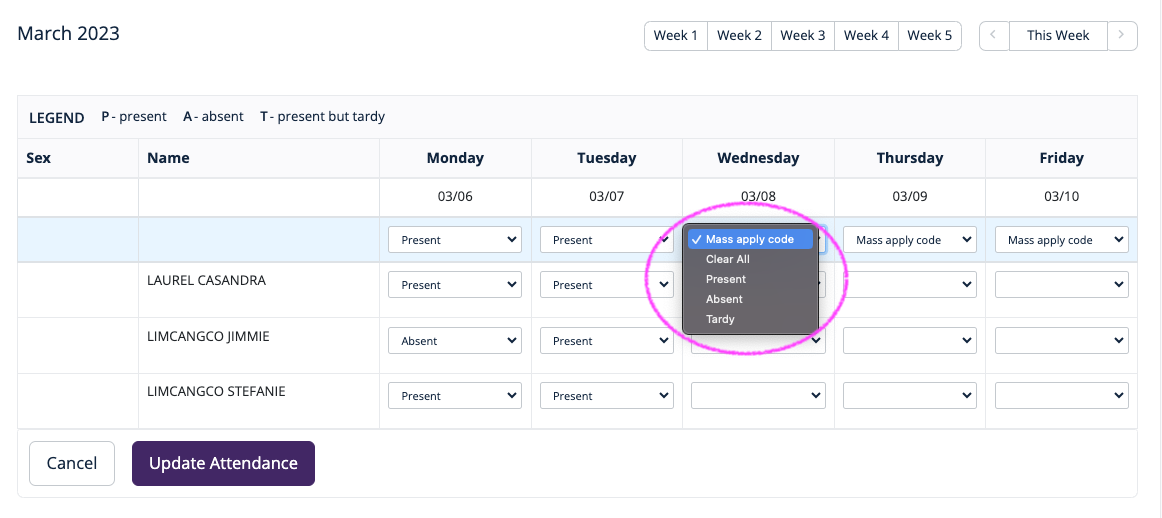This screenshot has height=518, width=1162.
Task: Go to next week arrow
Action: tap(1122, 36)
